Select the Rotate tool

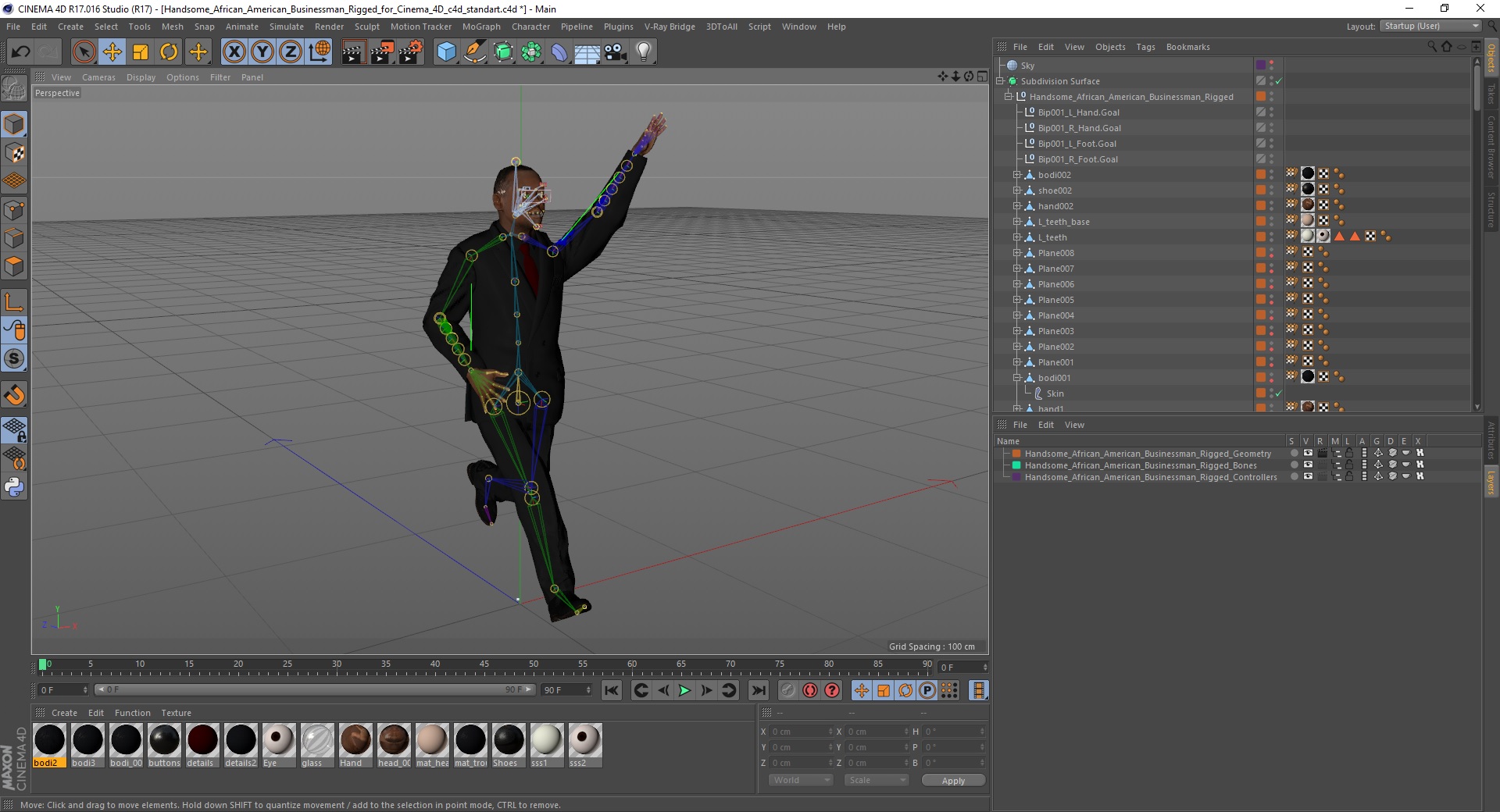(169, 52)
